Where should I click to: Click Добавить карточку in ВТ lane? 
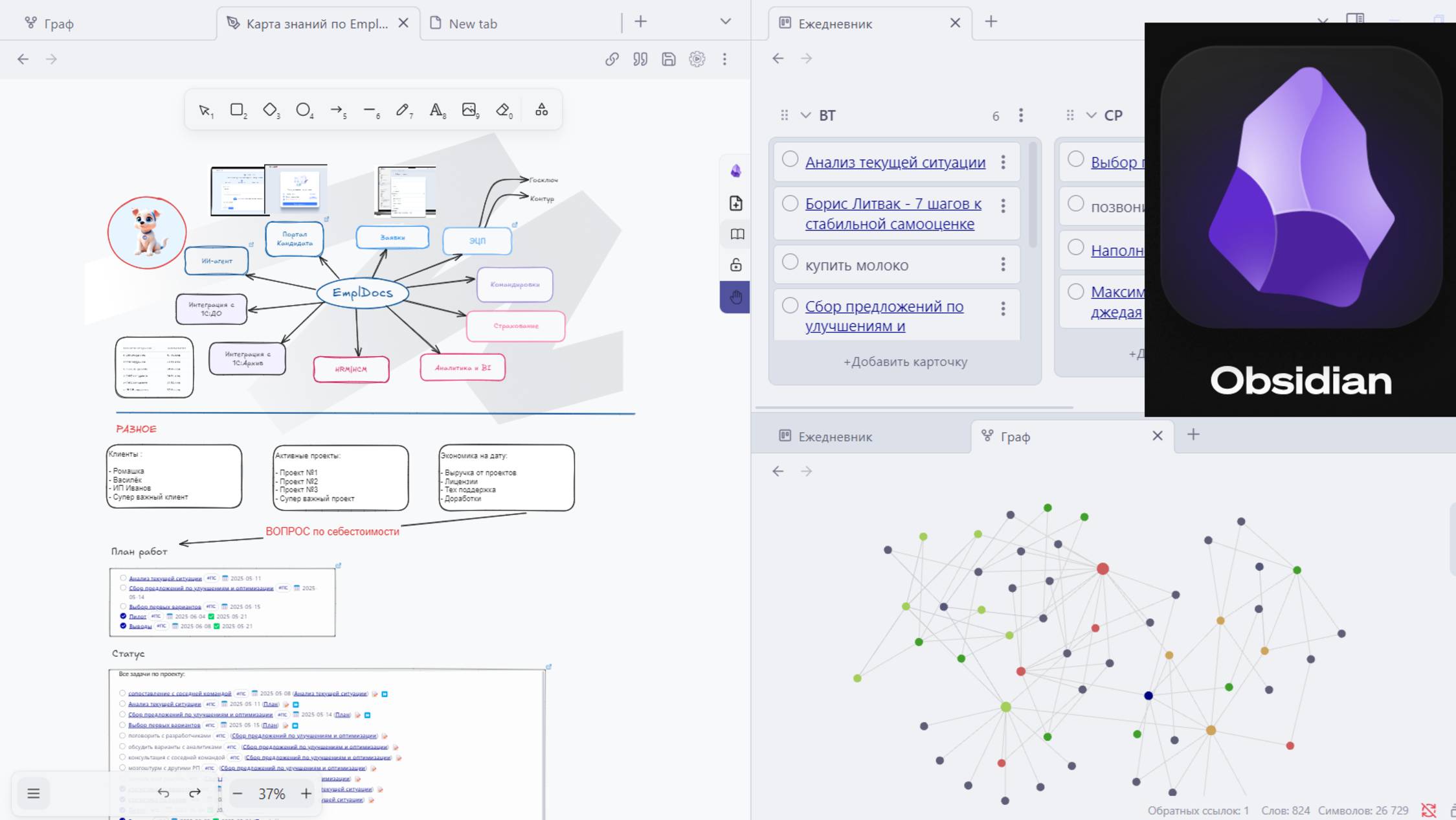[x=905, y=362]
